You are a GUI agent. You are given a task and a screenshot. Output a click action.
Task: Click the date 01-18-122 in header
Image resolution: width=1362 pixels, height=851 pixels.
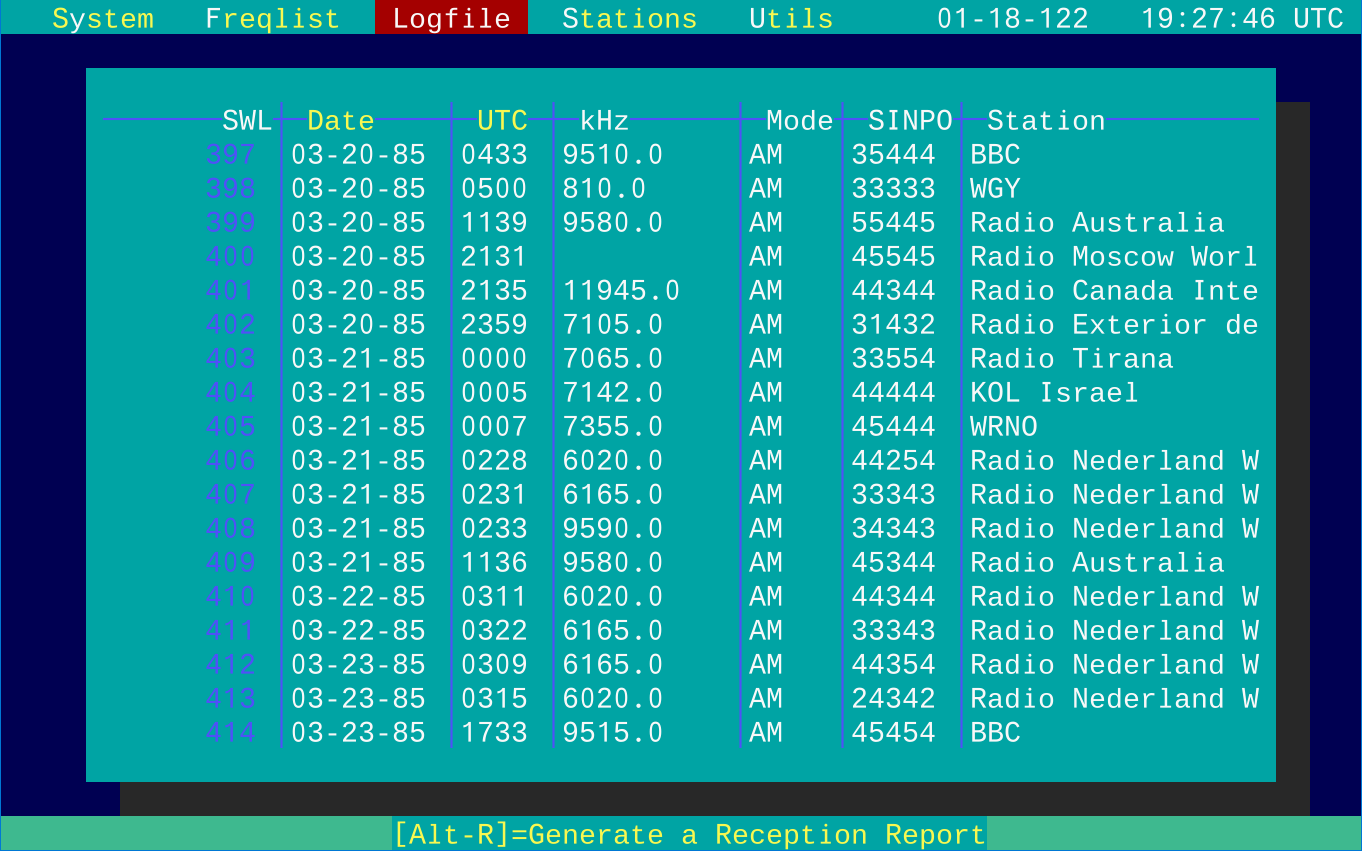[1012, 18]
